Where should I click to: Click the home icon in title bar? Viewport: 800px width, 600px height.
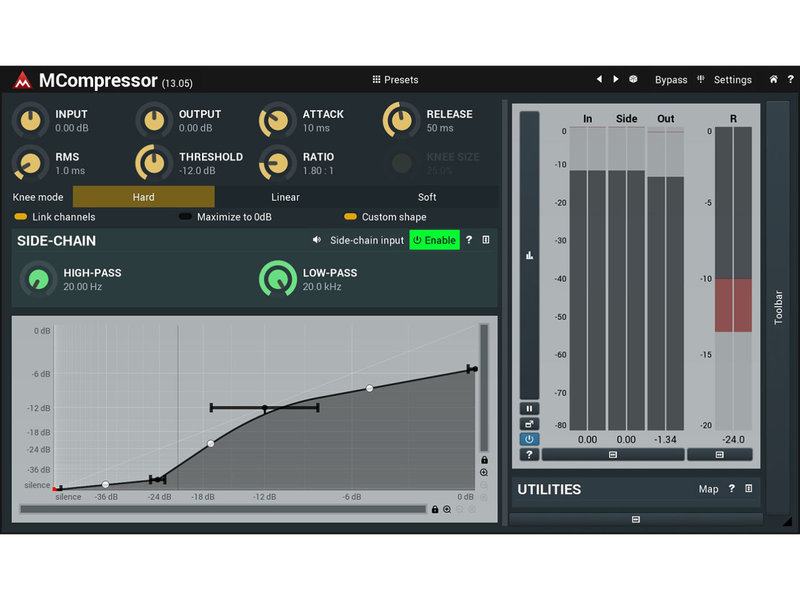coord(773,79)
